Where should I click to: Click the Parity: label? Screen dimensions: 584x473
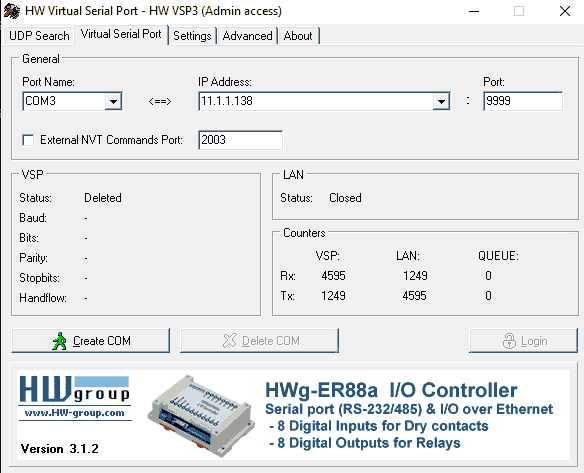coord(34,258)
